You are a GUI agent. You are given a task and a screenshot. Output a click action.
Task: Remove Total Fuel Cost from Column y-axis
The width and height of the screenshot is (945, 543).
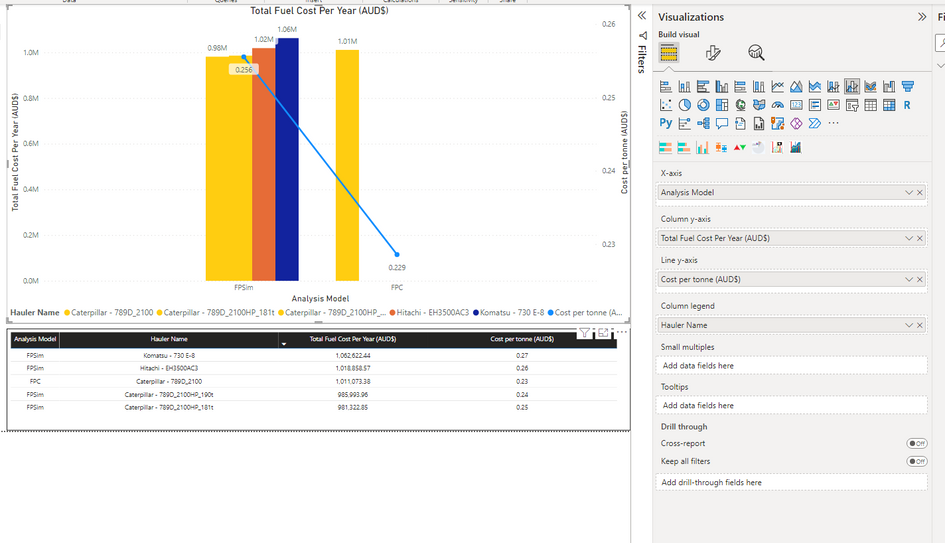[x=920, y=239]
